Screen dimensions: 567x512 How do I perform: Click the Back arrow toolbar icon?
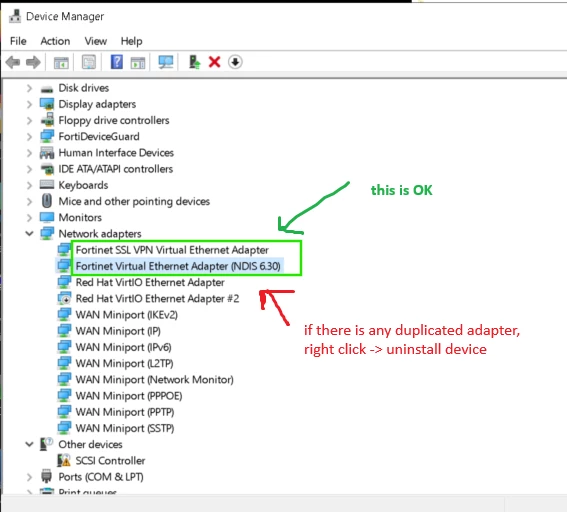pyautogui.click(x=13, y=62)
